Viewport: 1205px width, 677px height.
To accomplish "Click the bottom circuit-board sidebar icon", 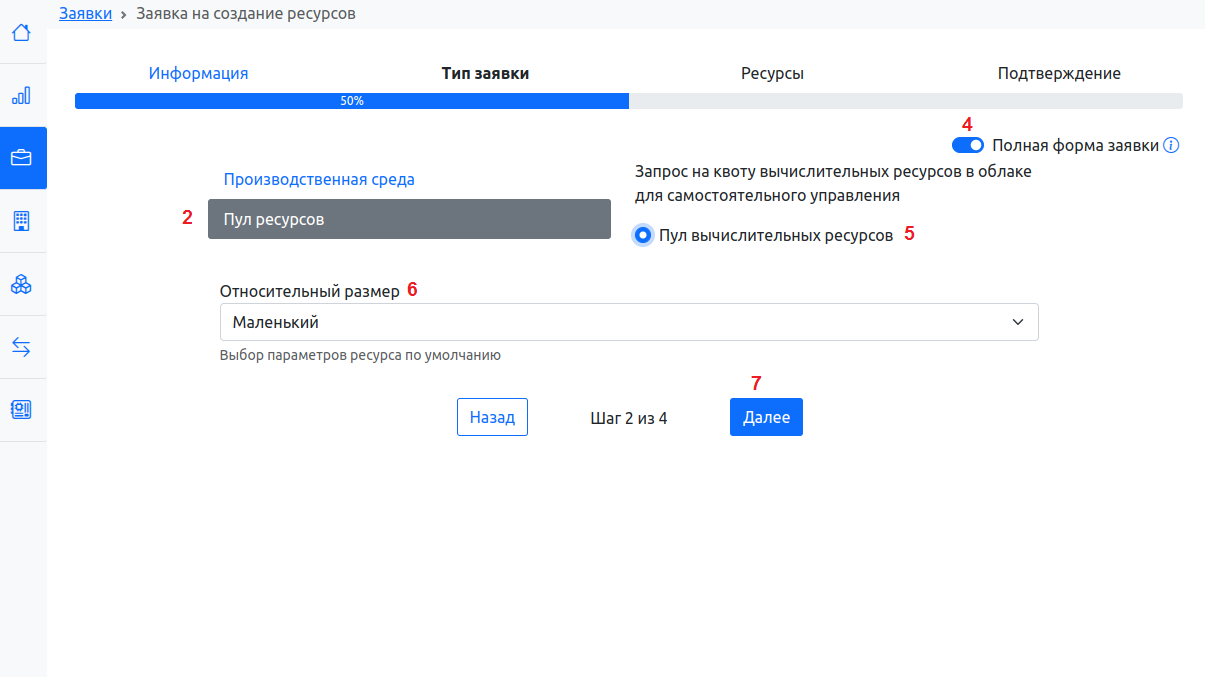I will pyautogui.click(x=21, y=410).
